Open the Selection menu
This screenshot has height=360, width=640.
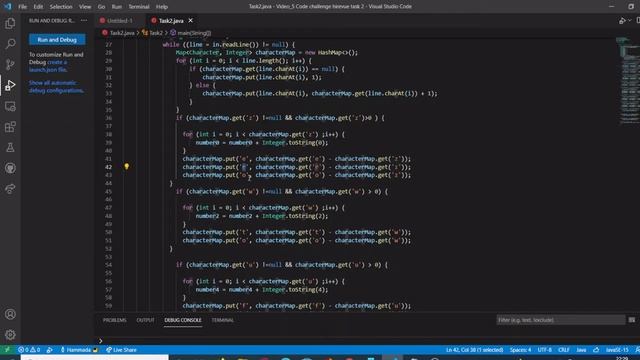[x=61, y=7]
